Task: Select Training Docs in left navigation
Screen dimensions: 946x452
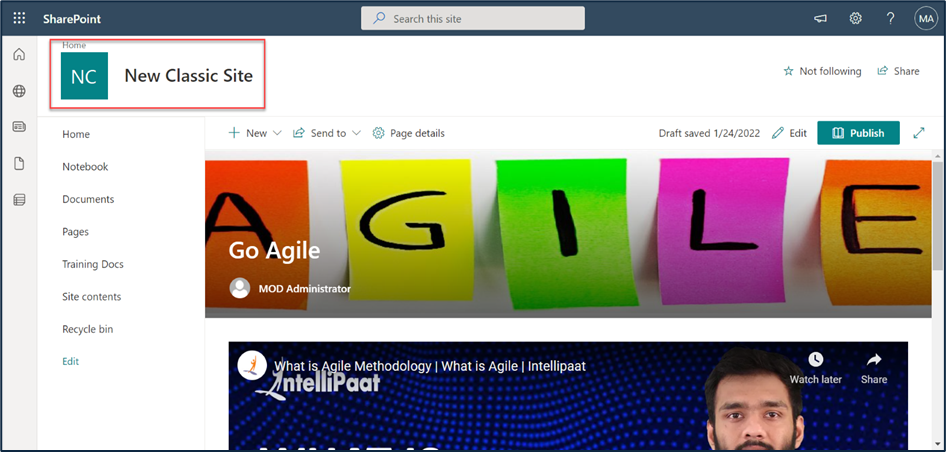Action: click(93, 264)
